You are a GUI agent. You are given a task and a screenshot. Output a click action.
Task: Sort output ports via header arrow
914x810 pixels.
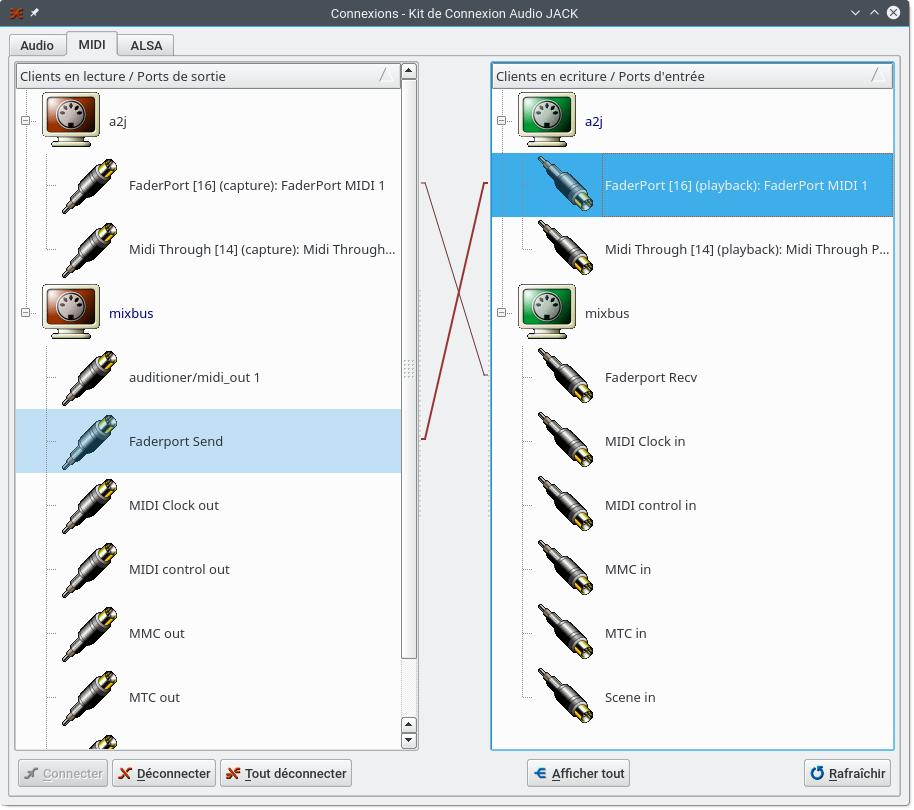[385, 75]
